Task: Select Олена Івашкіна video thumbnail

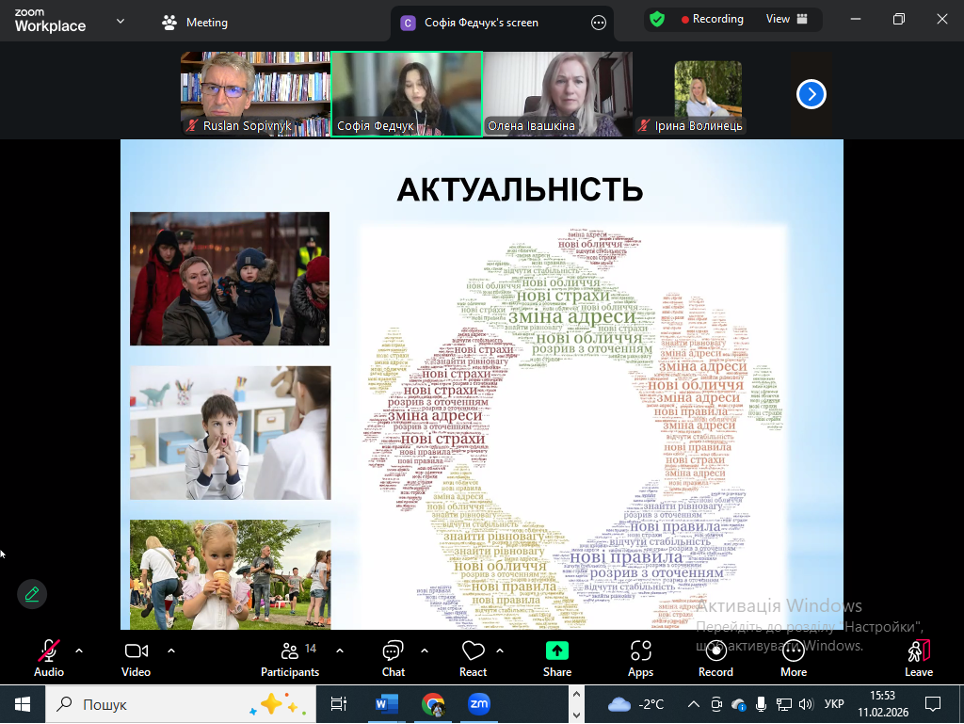Action: (558, 94)
